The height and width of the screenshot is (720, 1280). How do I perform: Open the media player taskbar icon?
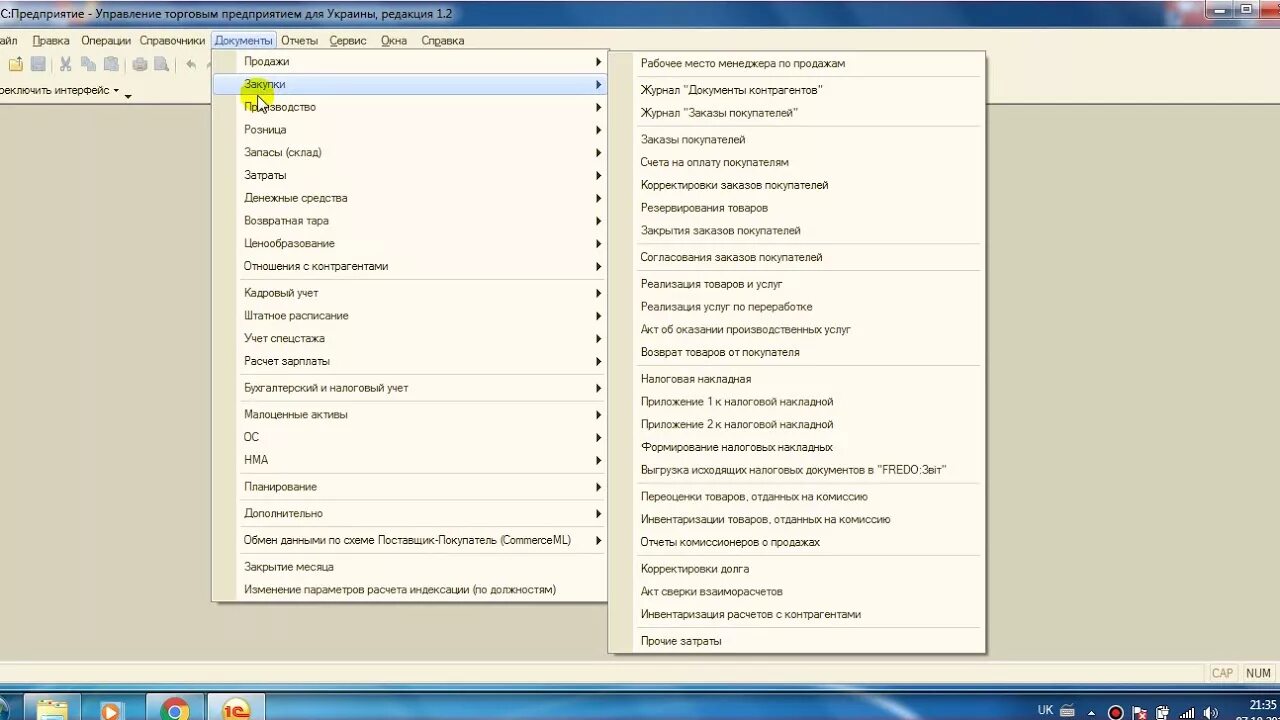tap(111, 708)
